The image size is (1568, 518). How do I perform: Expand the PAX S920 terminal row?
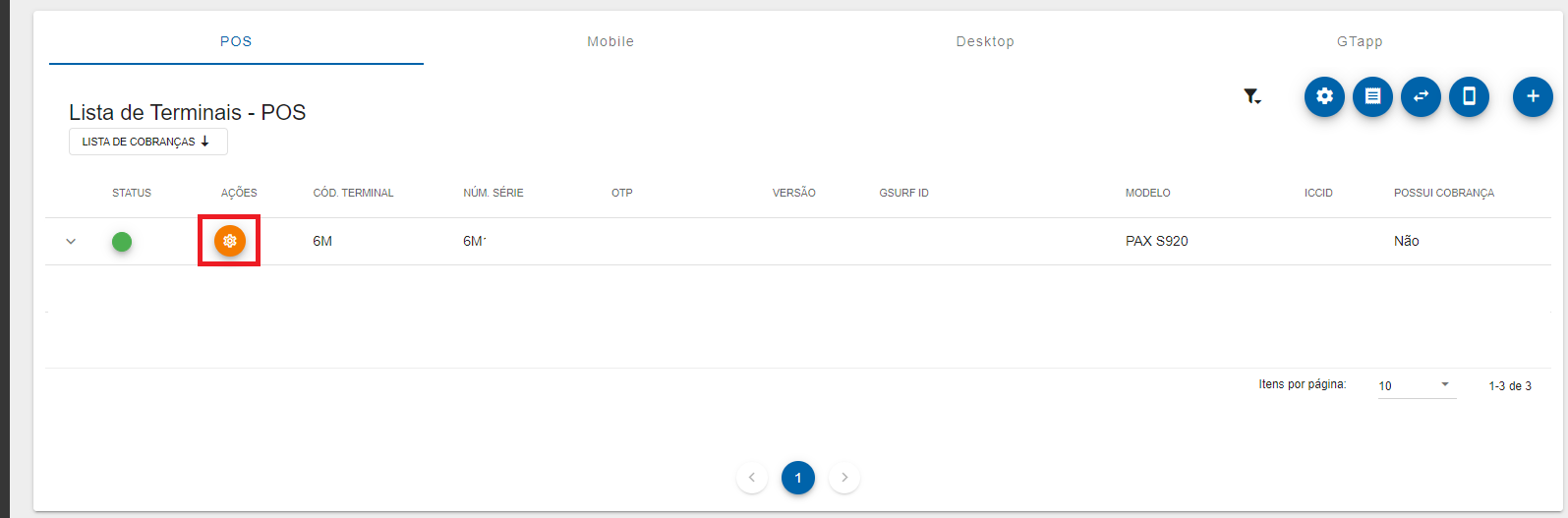[71, 241]
